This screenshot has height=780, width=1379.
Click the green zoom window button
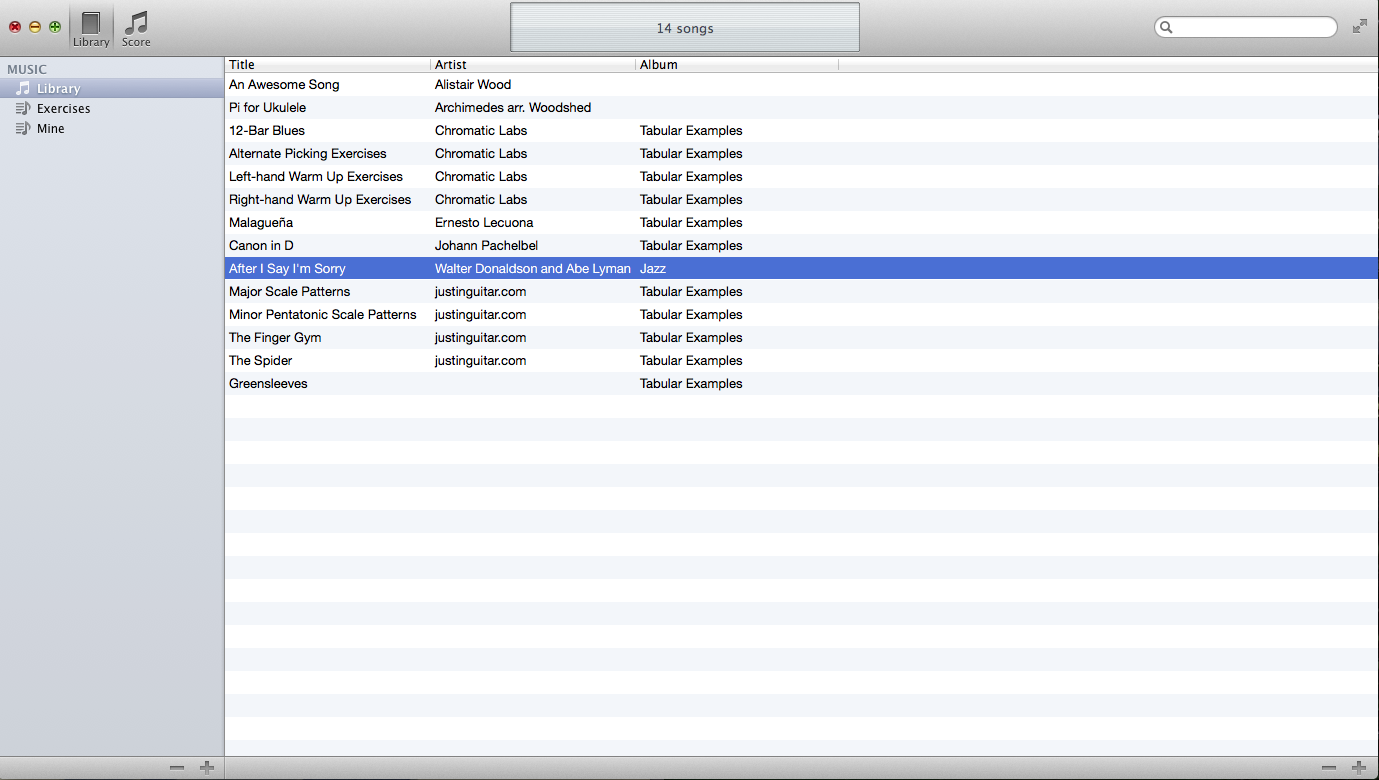pos(55,27)
